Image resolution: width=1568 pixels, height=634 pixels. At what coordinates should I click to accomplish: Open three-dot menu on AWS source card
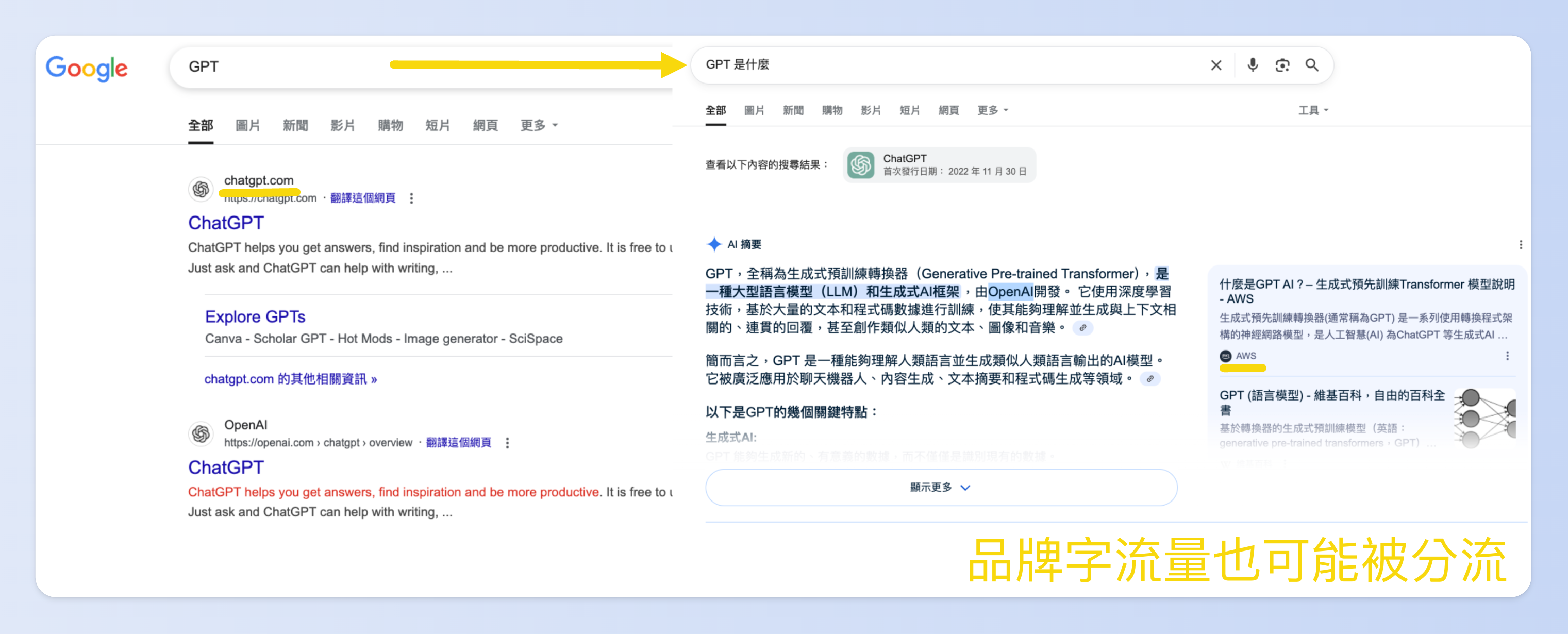point(1507,356)
